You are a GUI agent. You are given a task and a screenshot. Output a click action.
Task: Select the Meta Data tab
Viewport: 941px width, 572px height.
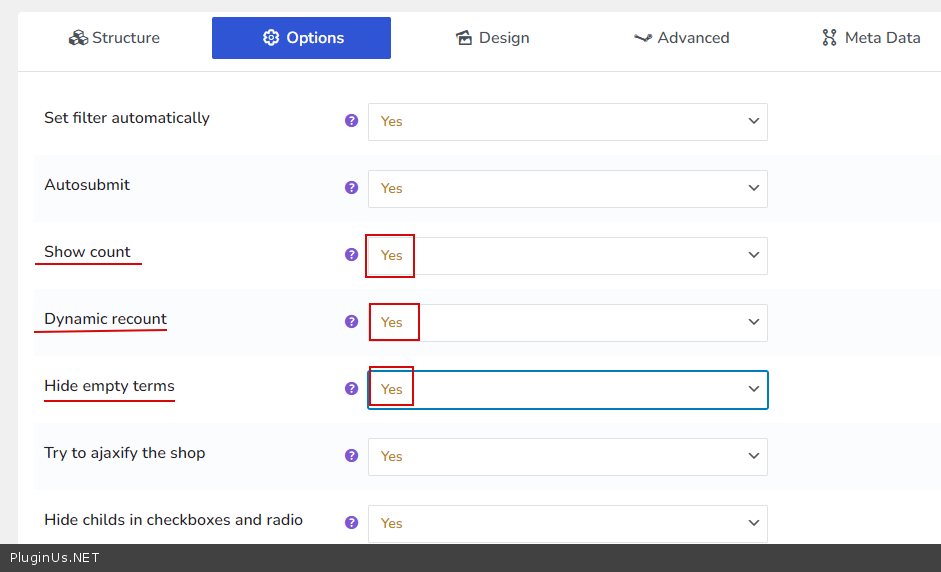[x=870, y=38]
